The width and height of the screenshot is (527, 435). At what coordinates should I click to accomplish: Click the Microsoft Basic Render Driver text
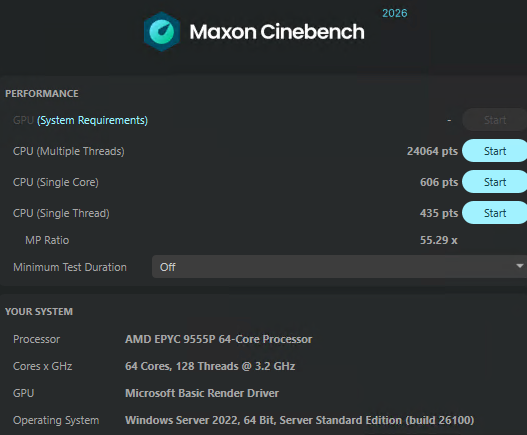(202, 393)
